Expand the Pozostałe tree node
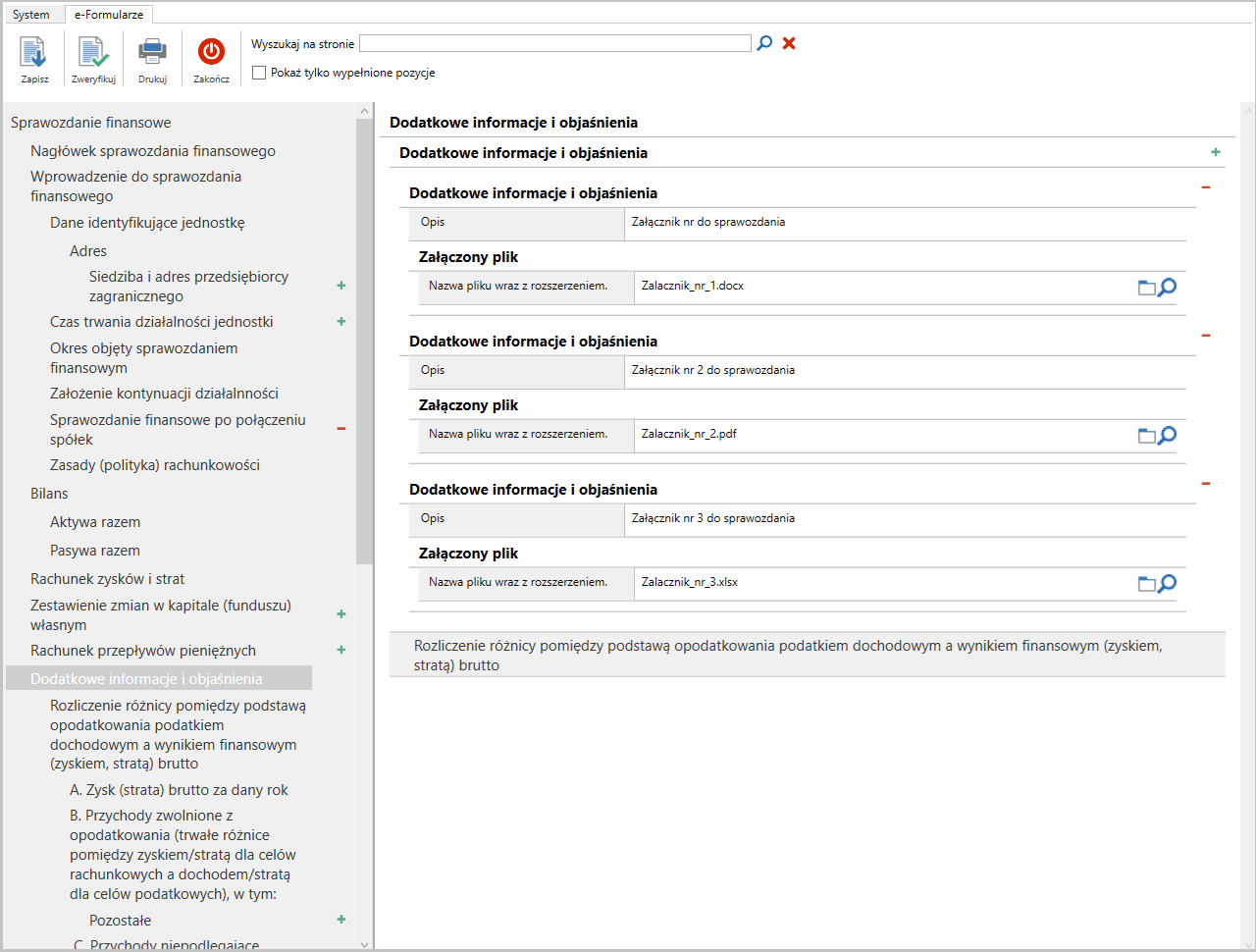This screenshot has width=1256, height=952. coord(340,920)
